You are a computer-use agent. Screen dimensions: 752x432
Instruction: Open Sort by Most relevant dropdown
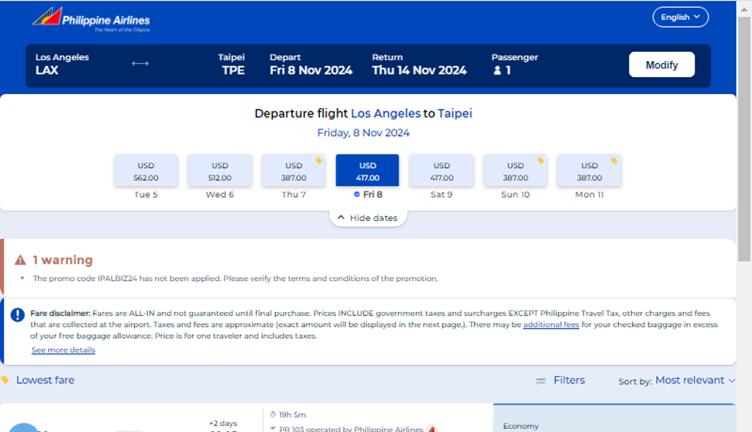695,380
